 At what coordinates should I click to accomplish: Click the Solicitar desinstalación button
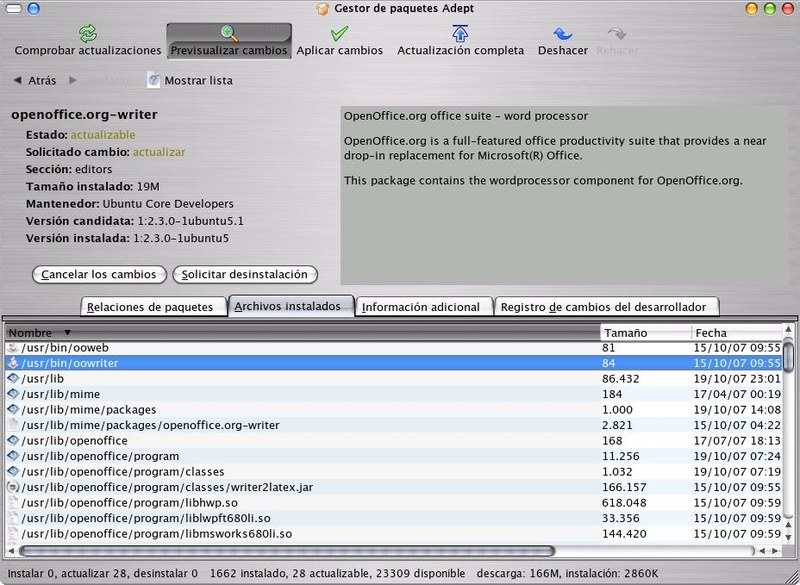[x=245, y=274]
